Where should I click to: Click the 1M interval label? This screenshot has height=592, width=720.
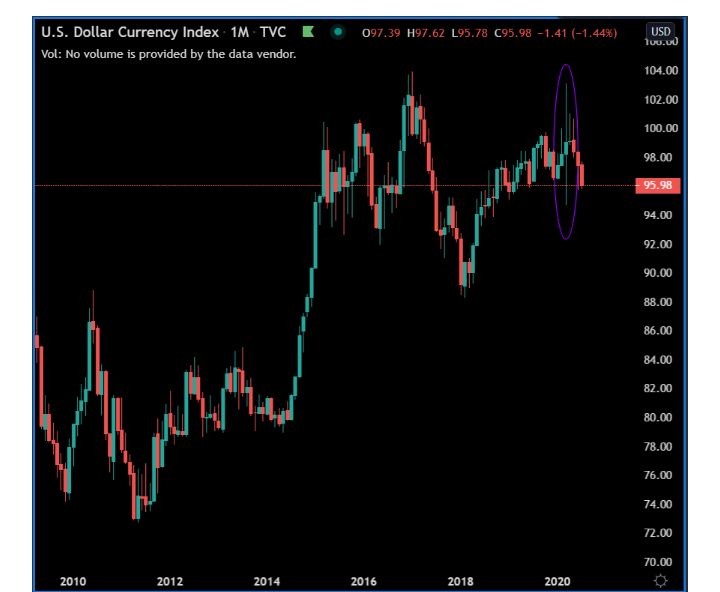click(239, 32)
